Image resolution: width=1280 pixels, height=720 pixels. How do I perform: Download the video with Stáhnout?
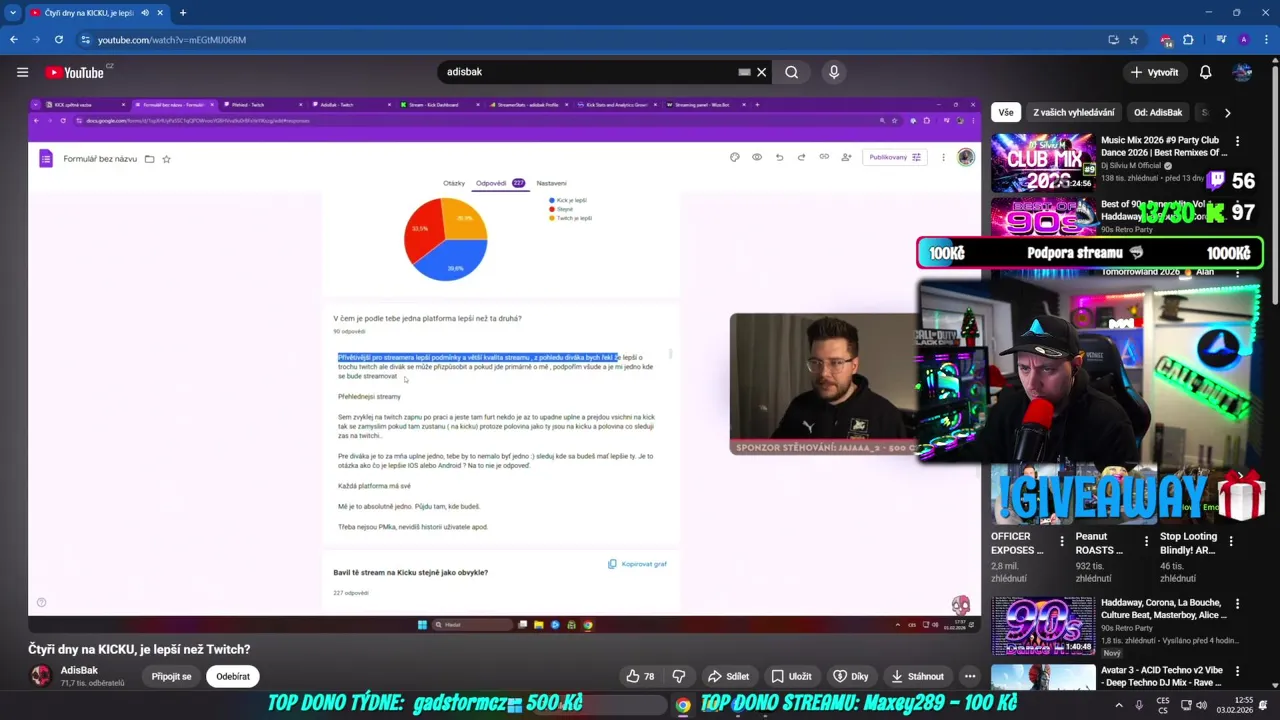point(917,676)
